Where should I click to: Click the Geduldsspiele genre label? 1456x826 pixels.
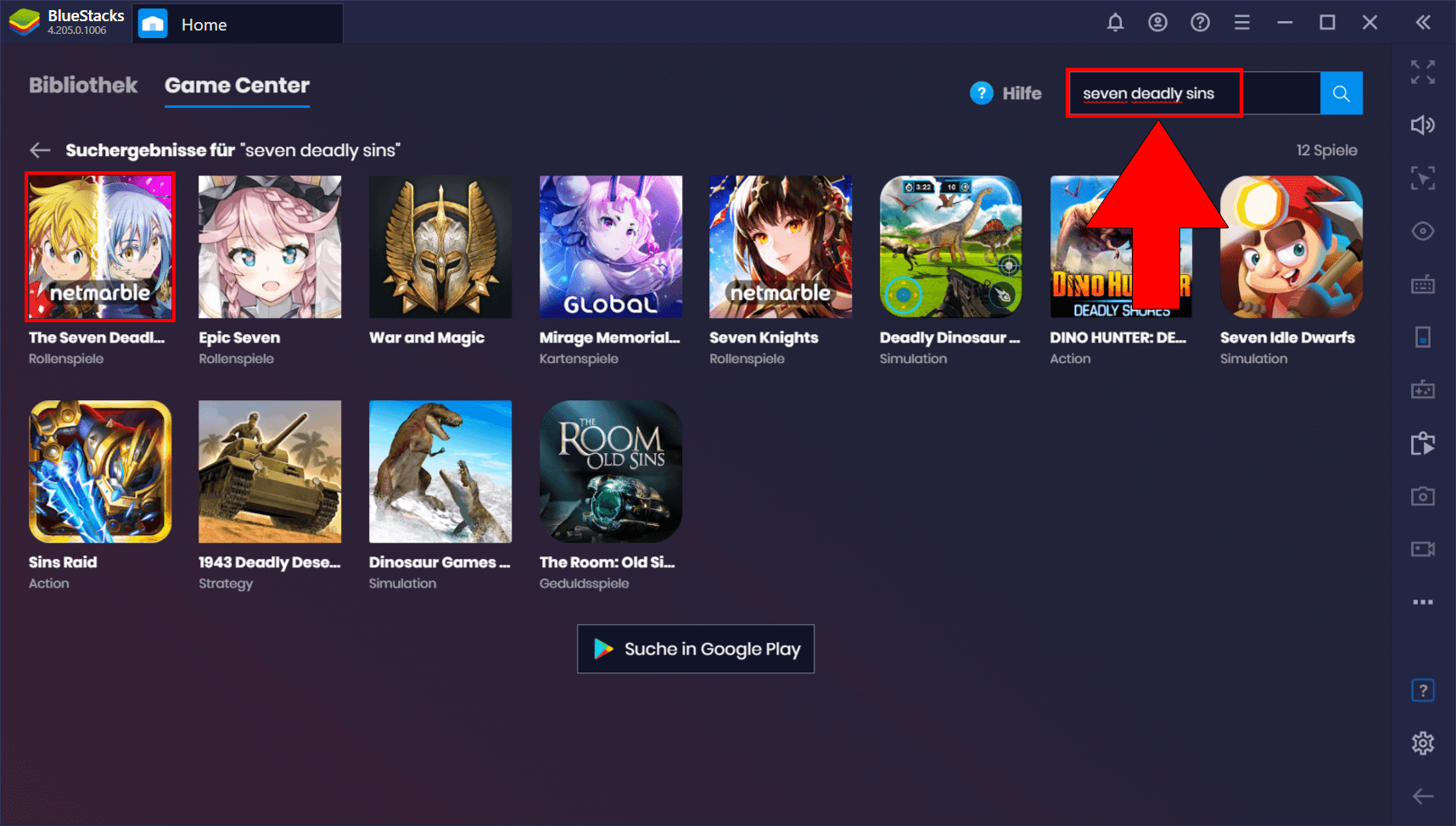(584, 583)
